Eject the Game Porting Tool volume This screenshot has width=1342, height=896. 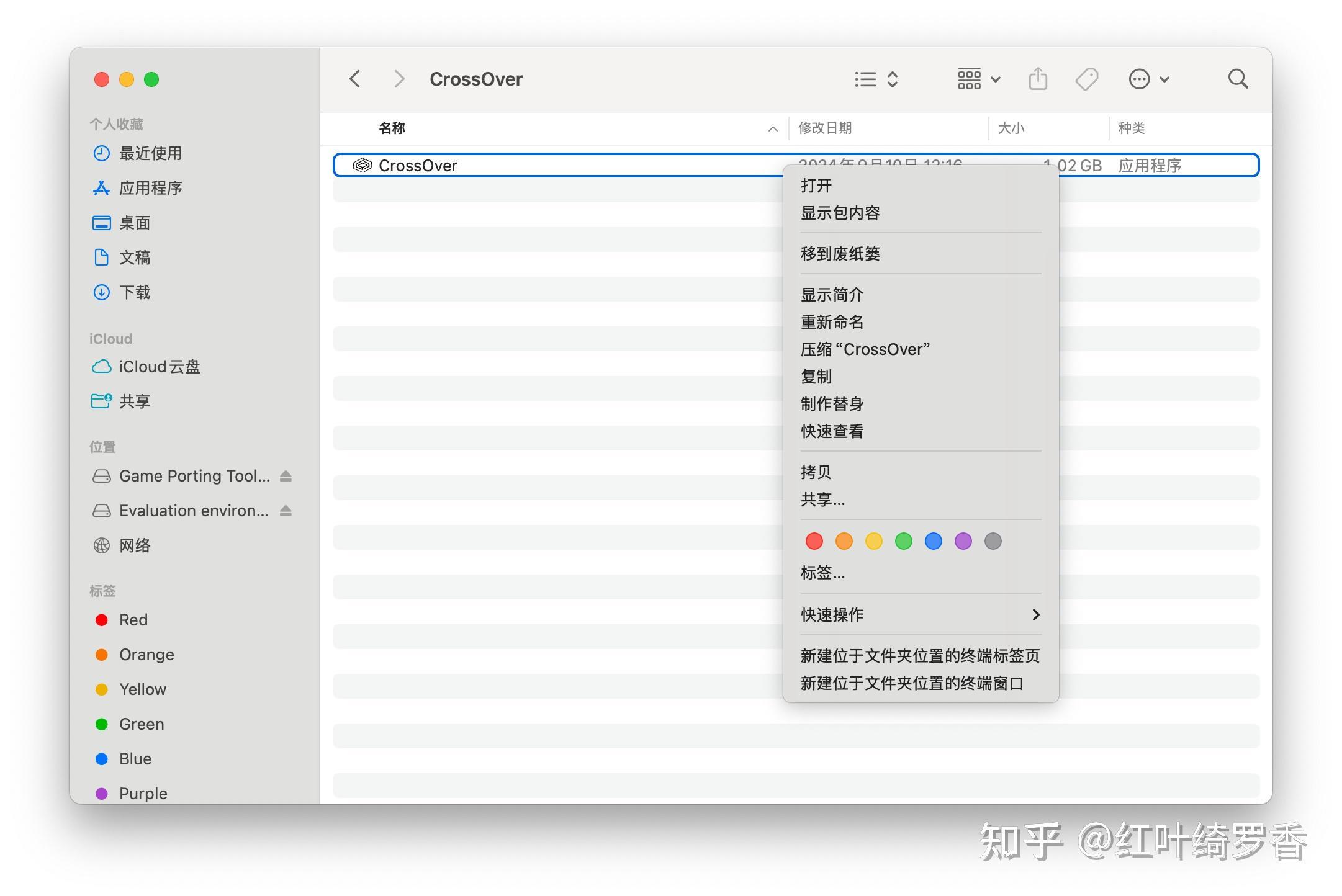point(286,476)
